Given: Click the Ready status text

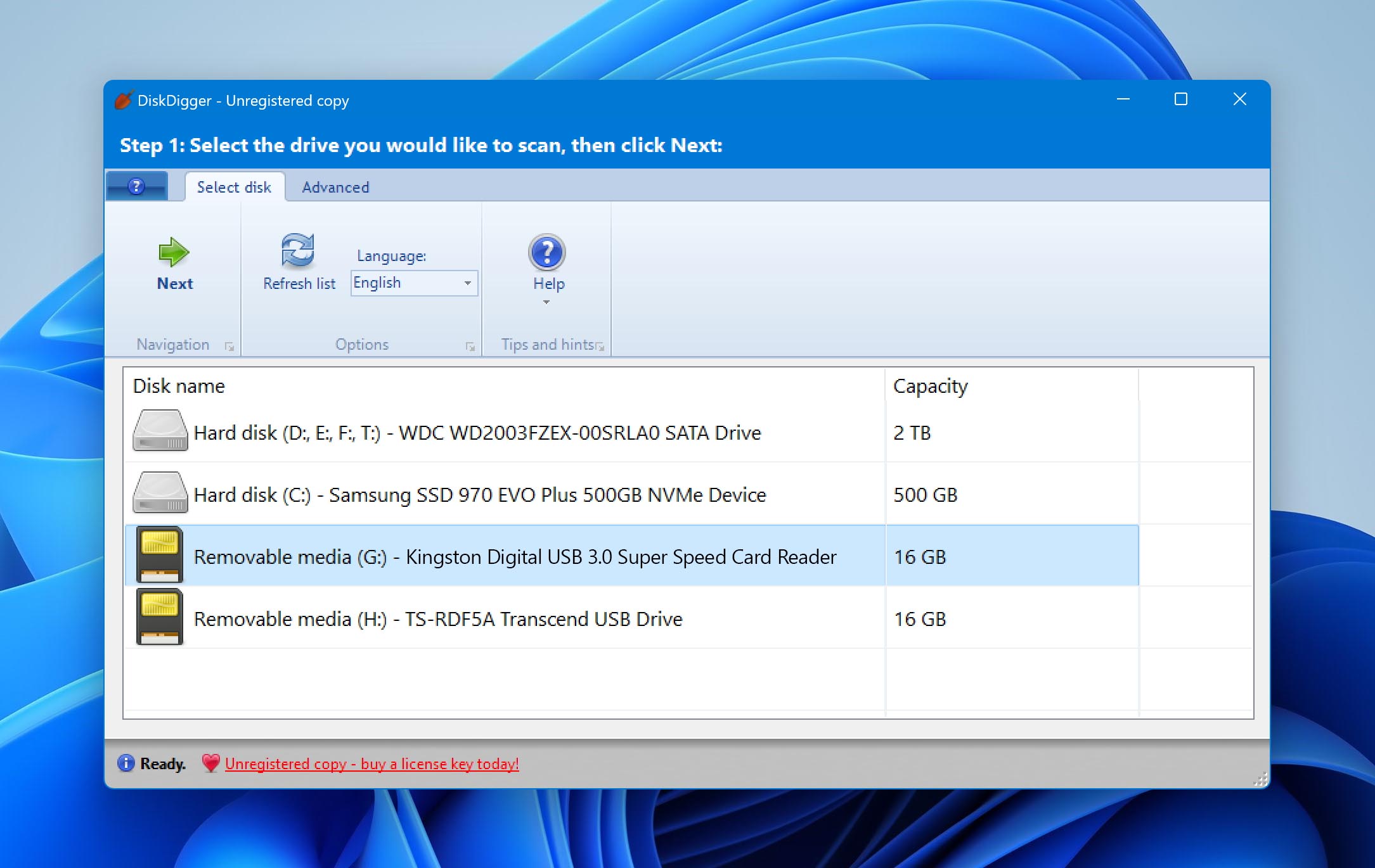Looking at the screenshot, I should click(x=163, y=764).
